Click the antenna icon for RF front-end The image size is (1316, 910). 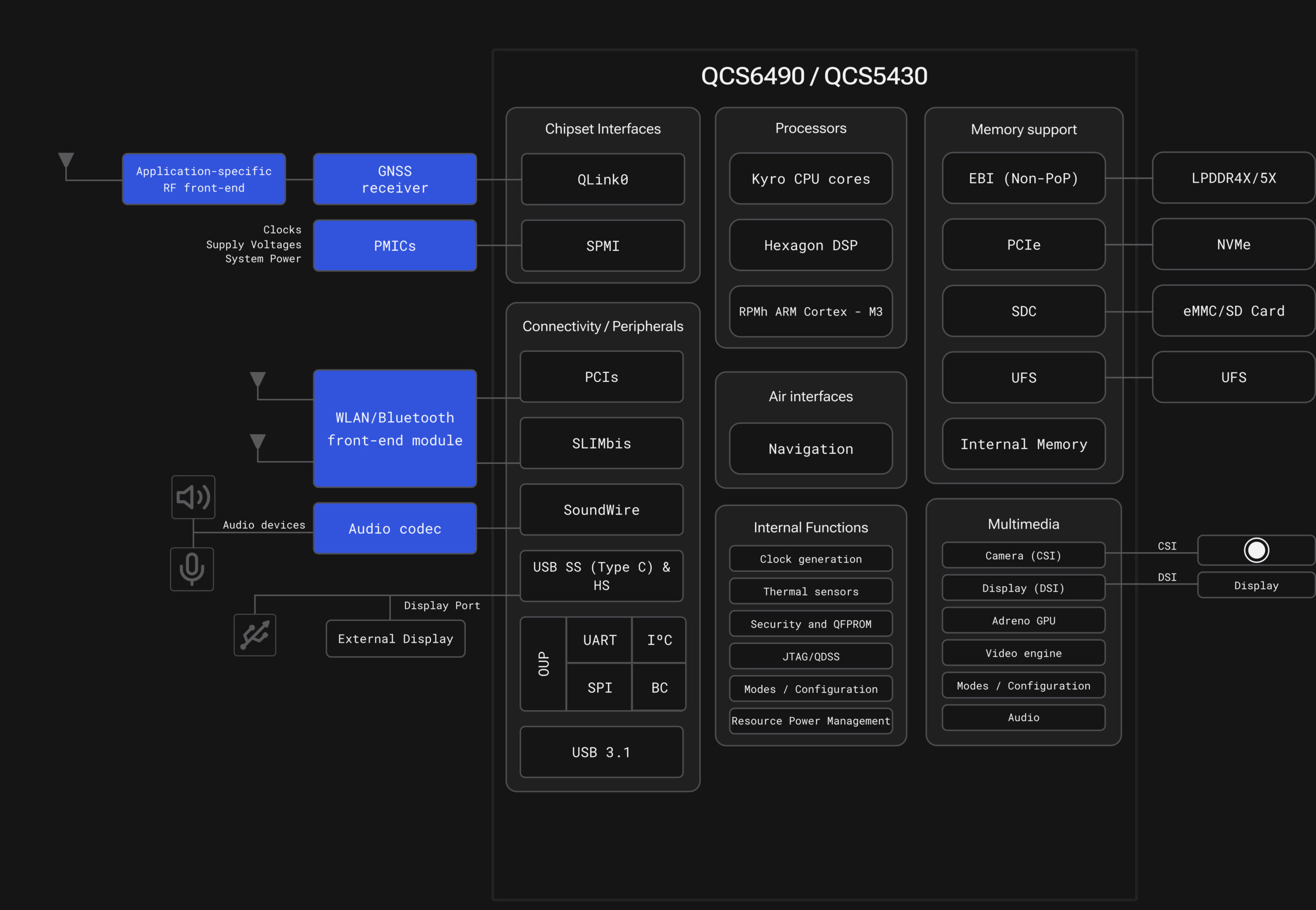pos(66,160)
